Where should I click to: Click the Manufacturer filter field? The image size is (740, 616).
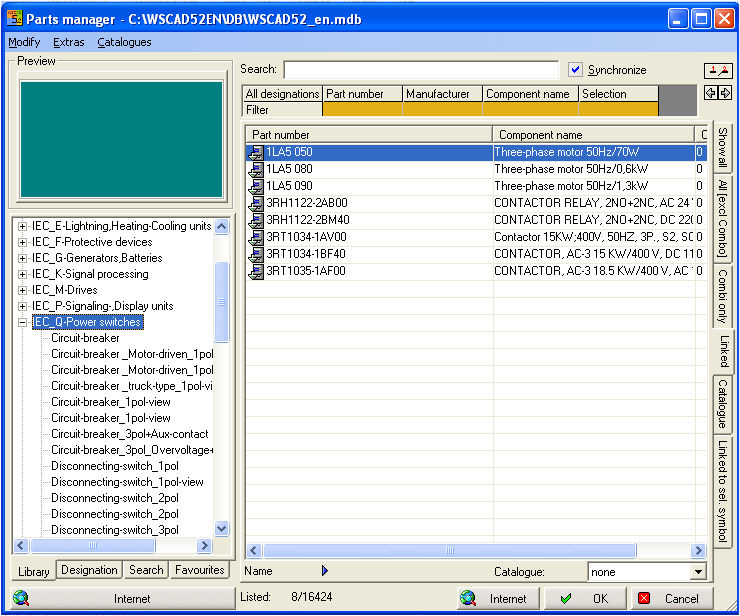(443, 110)
